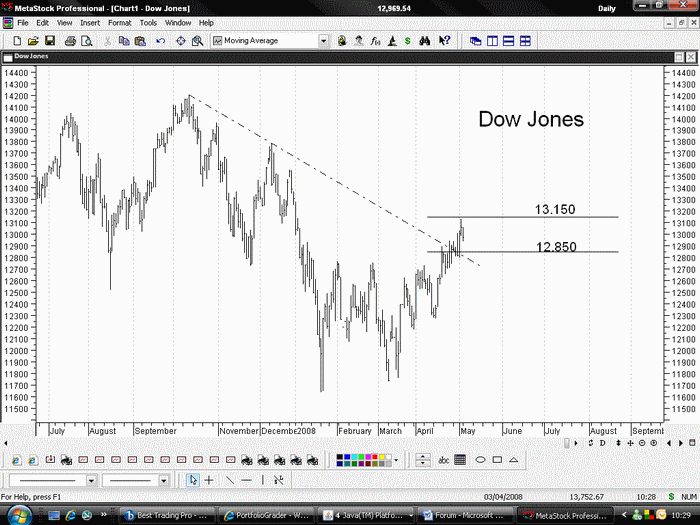Click the 13.150 price label on chart
This screenshot has height=525, width=700.
[555, 209]
